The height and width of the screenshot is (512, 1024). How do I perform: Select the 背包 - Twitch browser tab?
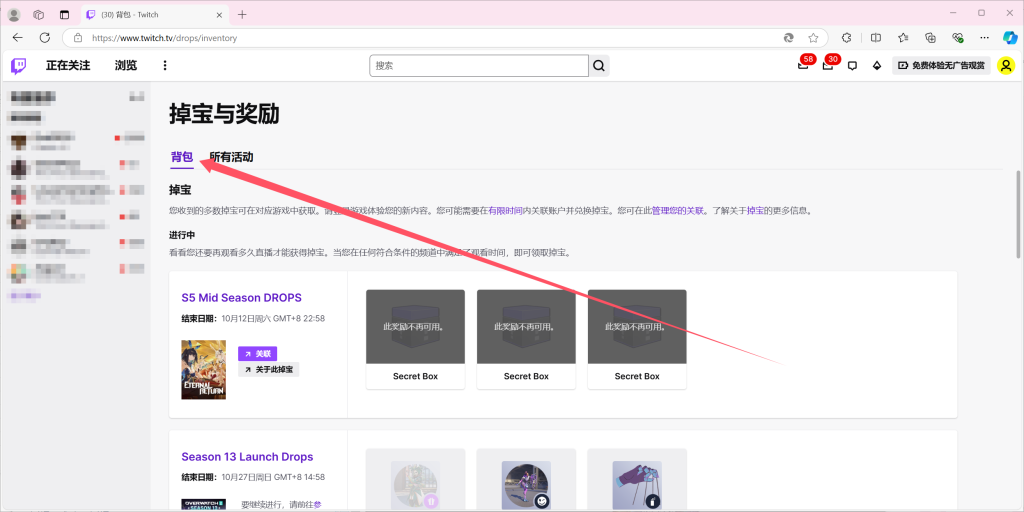pyautogui.click(x=153, y=14)
